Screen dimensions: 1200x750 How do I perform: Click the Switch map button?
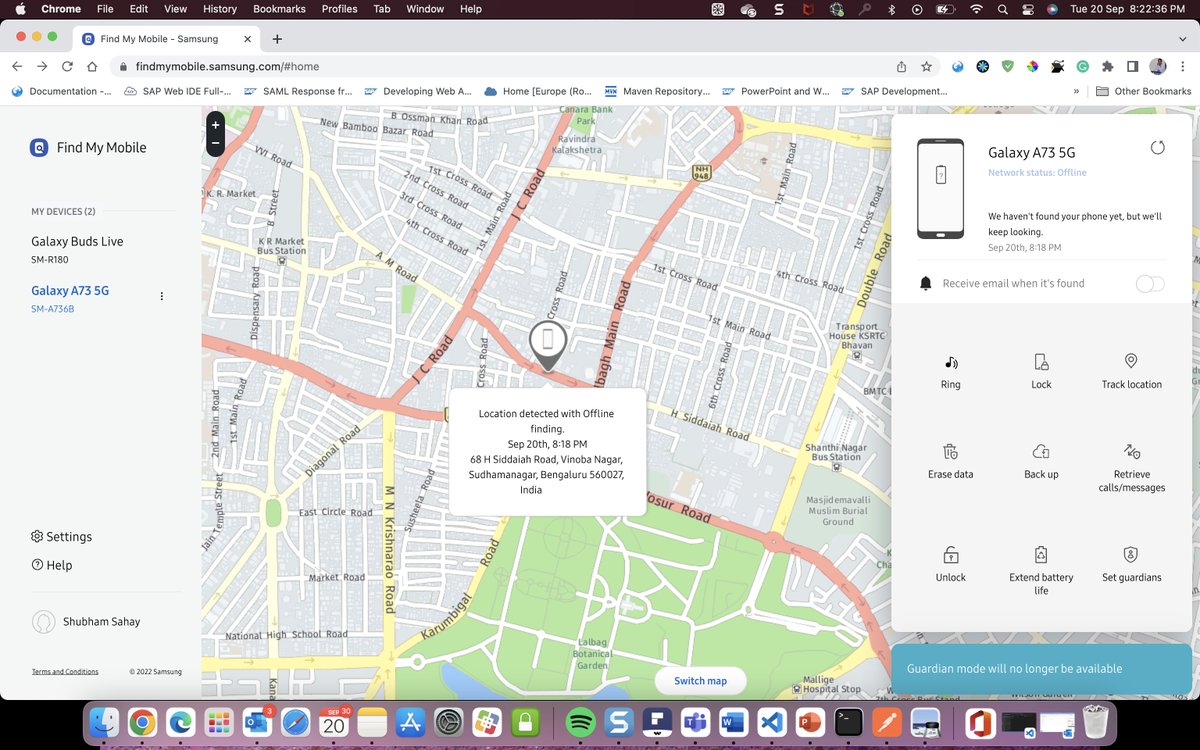click(700, 681)
